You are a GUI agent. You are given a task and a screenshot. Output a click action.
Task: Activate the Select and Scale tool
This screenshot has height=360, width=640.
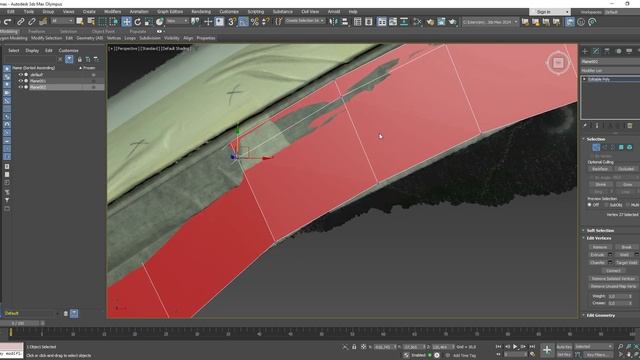(149, 22)
